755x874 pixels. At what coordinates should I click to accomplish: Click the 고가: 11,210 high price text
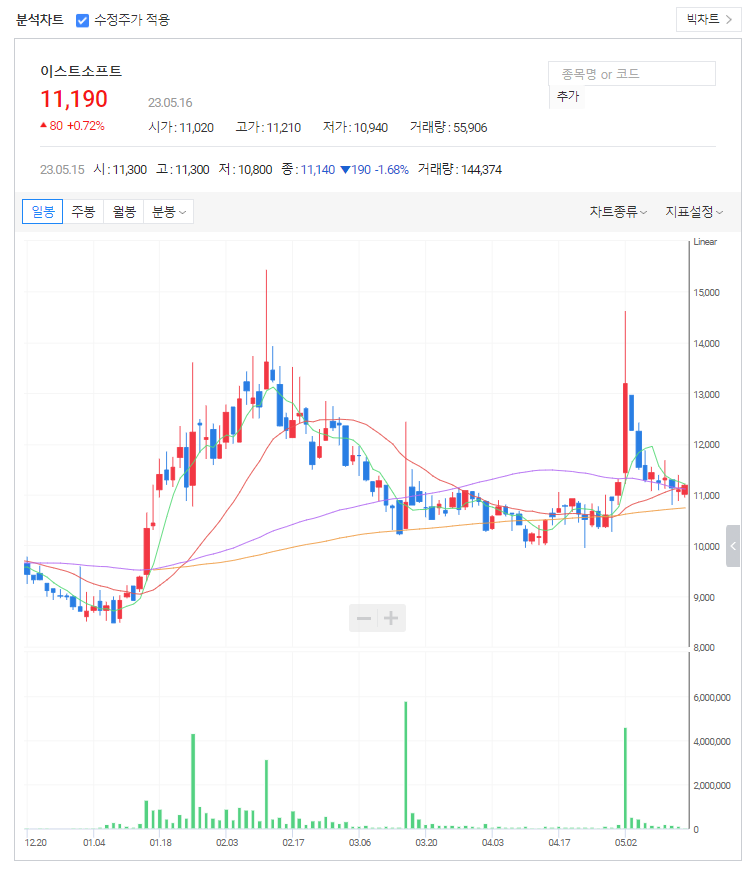pos(268,128)
